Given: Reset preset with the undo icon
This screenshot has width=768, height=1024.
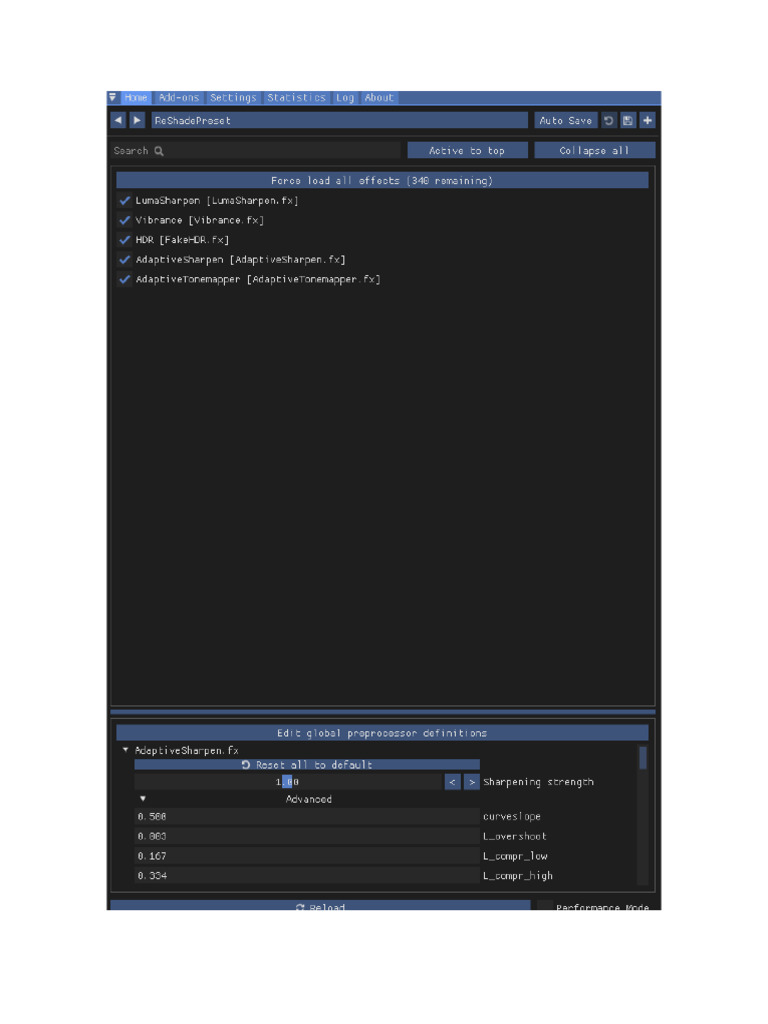Looking at the screenshot, I should [x=609, y=120].
